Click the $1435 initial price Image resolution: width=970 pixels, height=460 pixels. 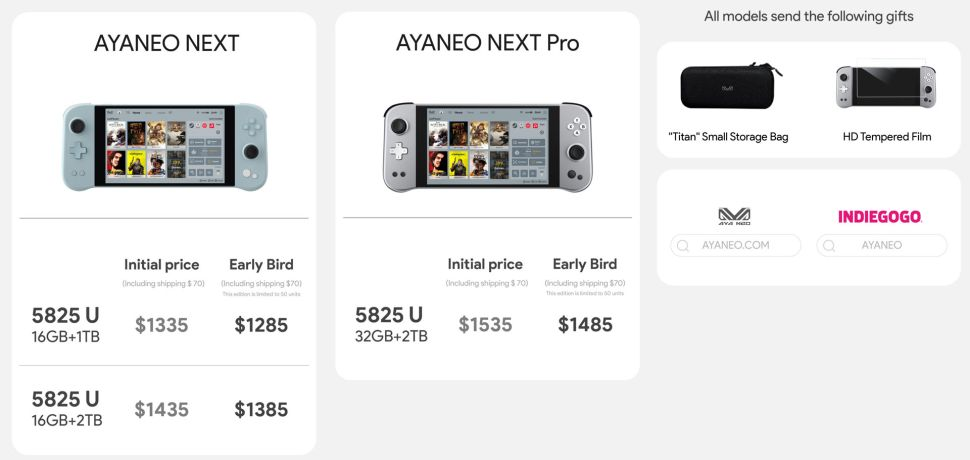coord(162,409)
